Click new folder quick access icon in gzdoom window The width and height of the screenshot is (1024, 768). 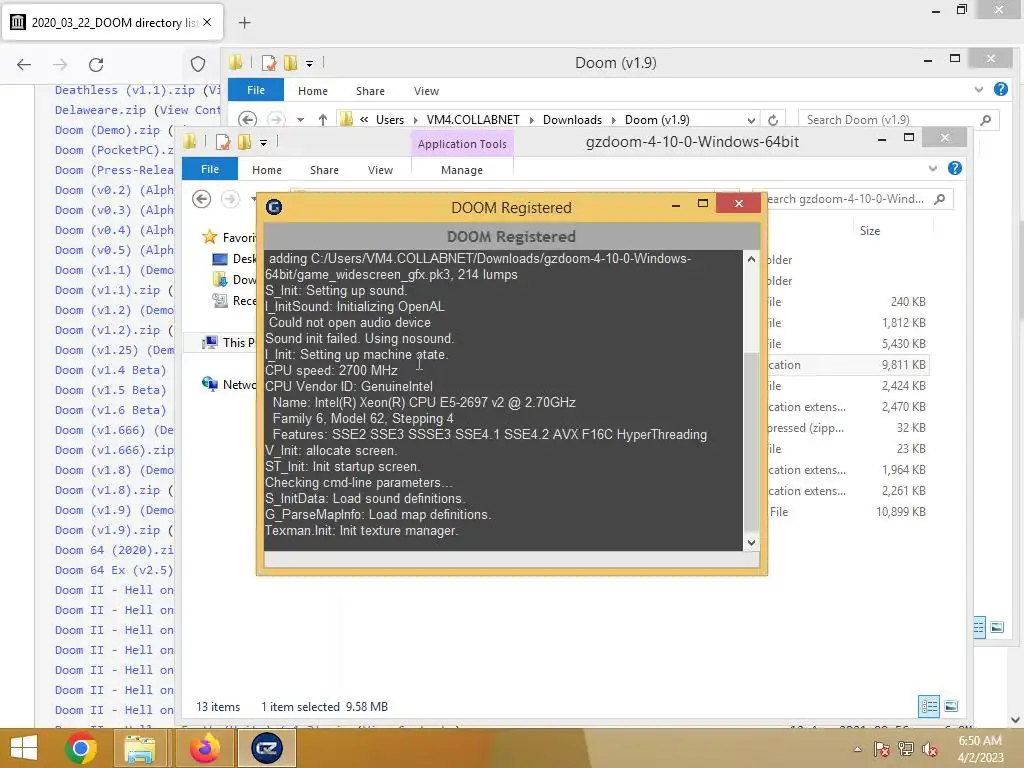[x=245, y=142]
